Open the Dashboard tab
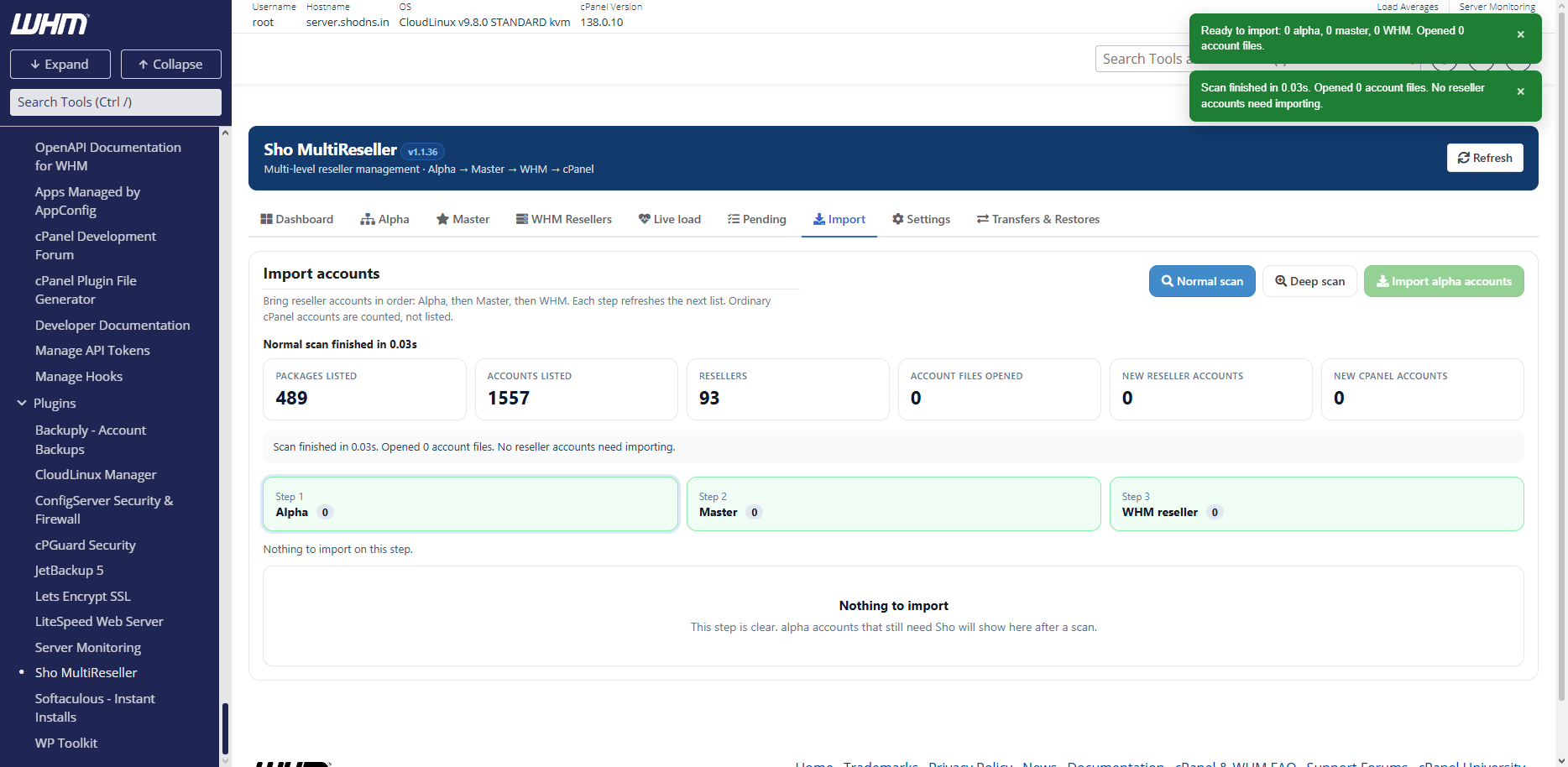The image size is (1568, 767). [297, 219]
